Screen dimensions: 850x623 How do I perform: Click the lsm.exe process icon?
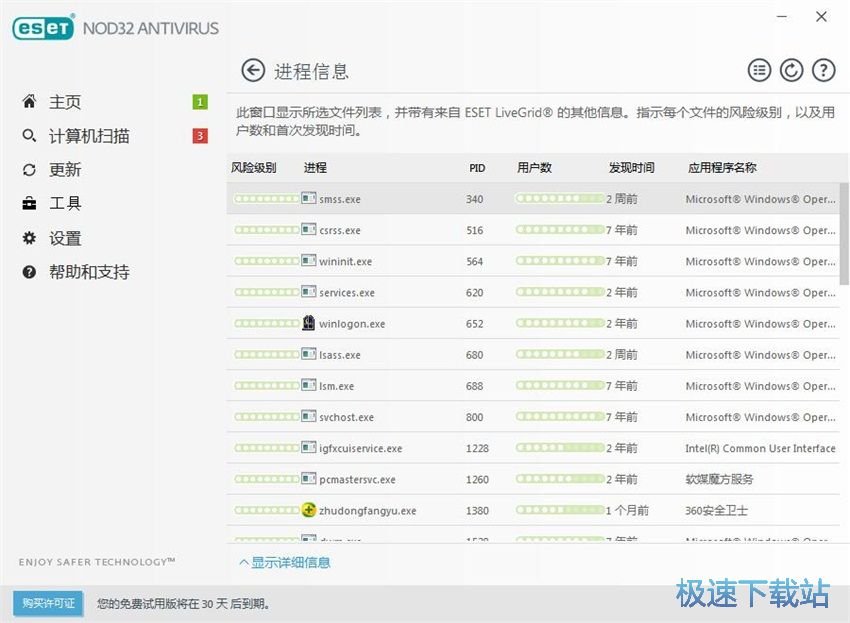click(x=308, y=385)
